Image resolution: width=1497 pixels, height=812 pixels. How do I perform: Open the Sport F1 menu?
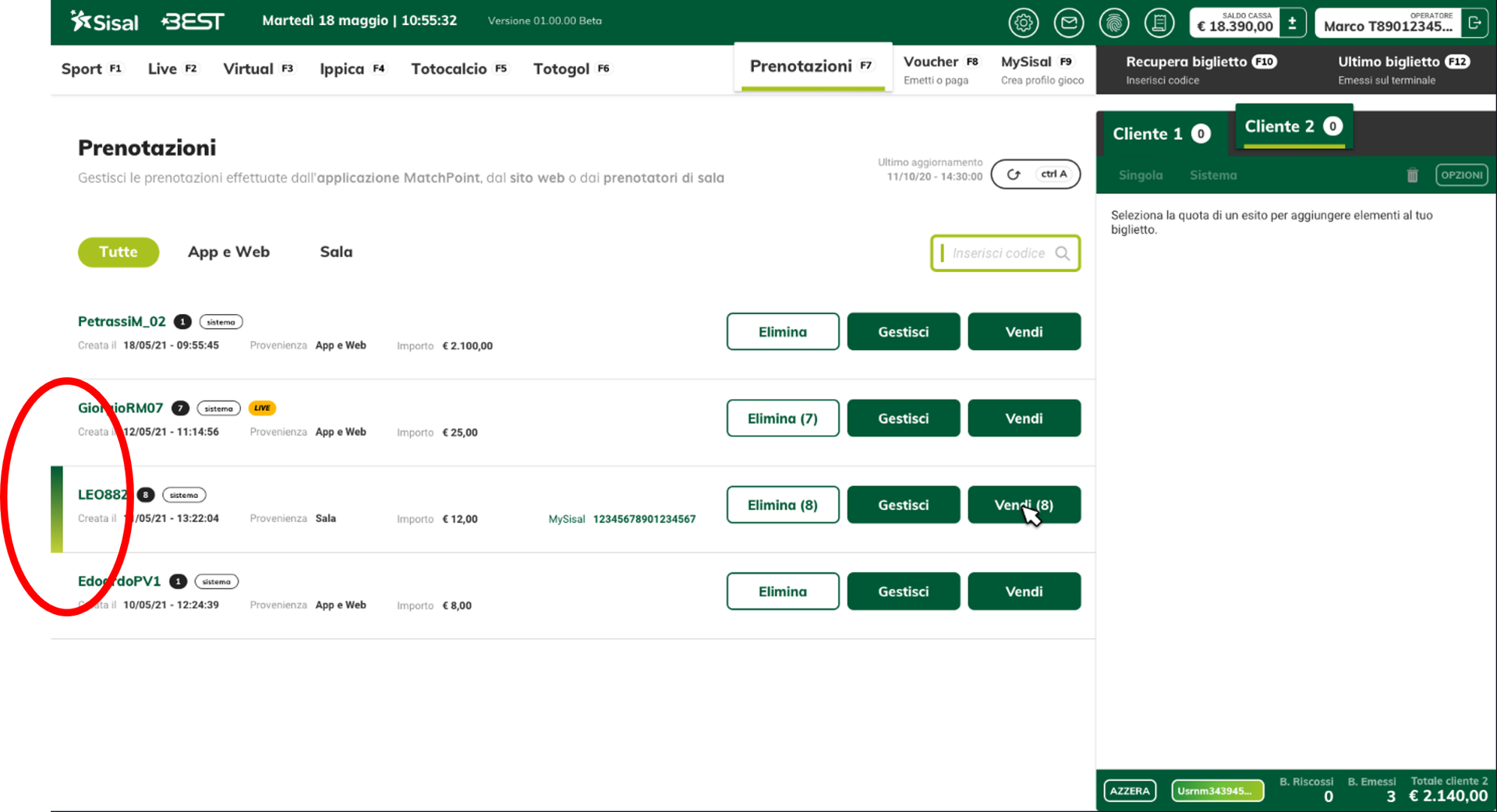[91, 69]
